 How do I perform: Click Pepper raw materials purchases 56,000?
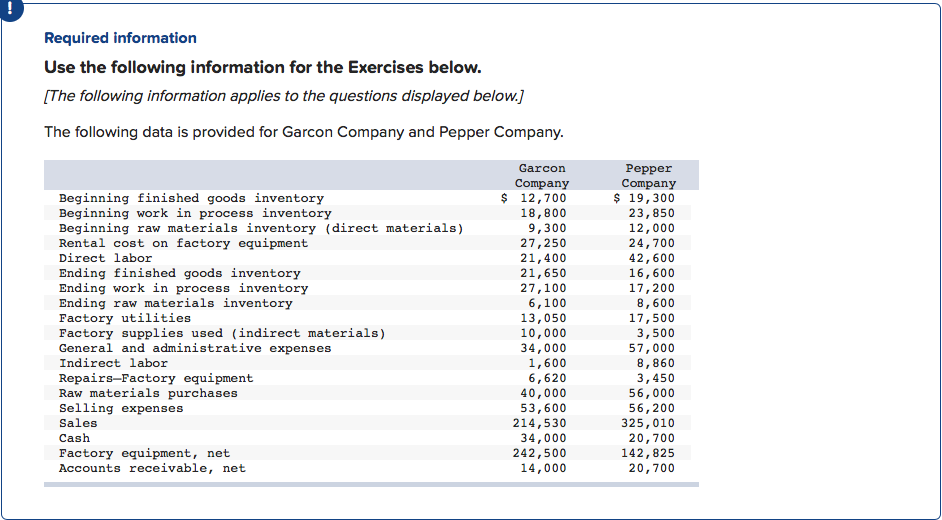652,393
